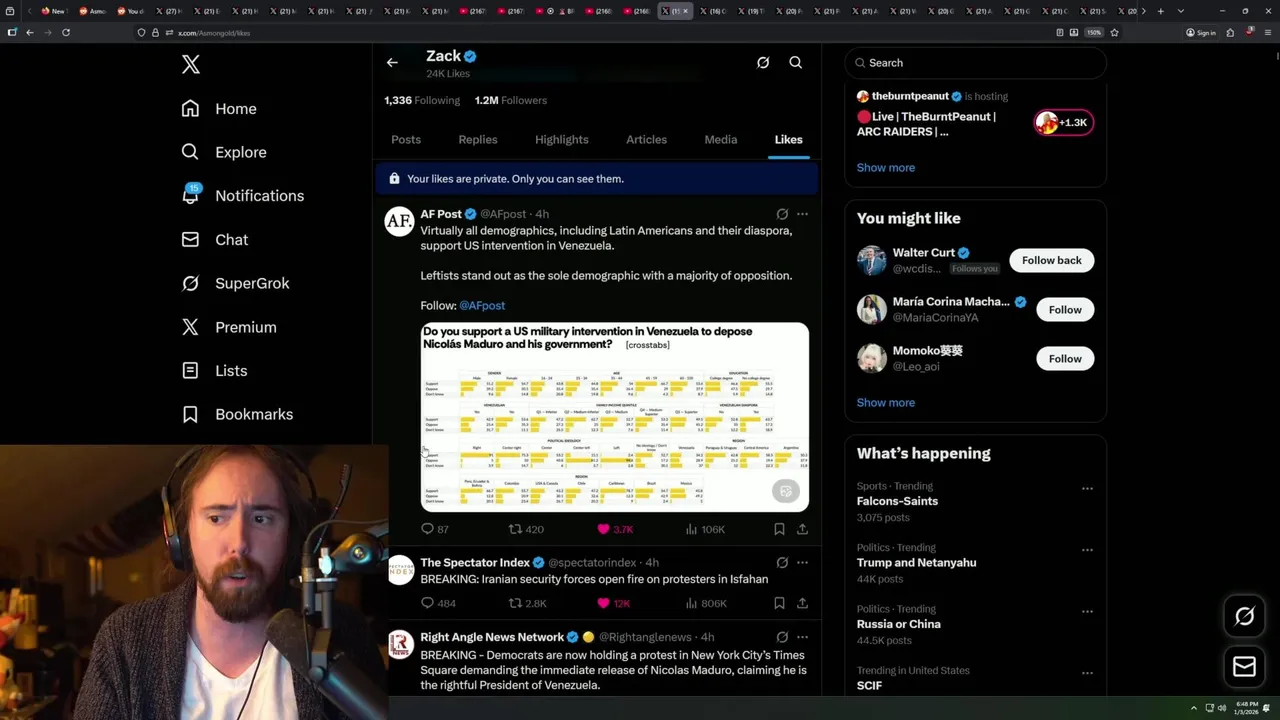Screen dimensions: 1280x720
Task: Open more options for Falcons-Saints trend
Action: [x=1087, y=489]
